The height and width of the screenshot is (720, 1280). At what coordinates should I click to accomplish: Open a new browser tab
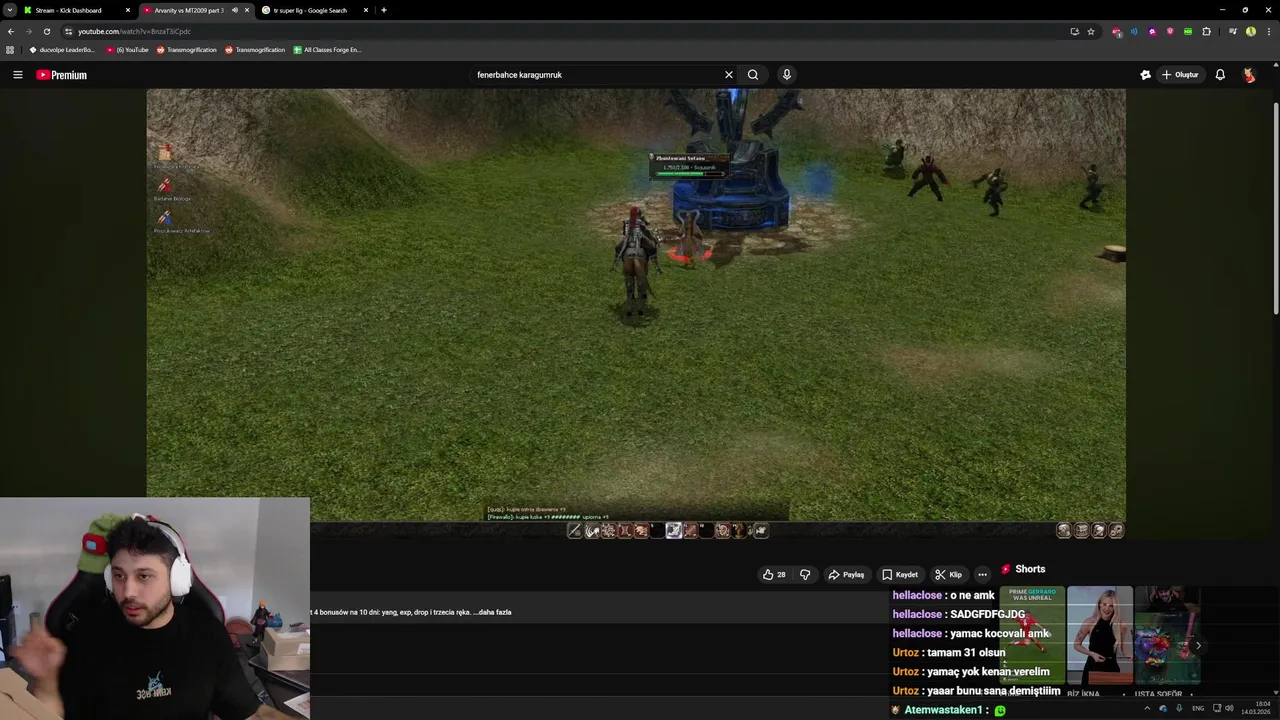(384, 10)
